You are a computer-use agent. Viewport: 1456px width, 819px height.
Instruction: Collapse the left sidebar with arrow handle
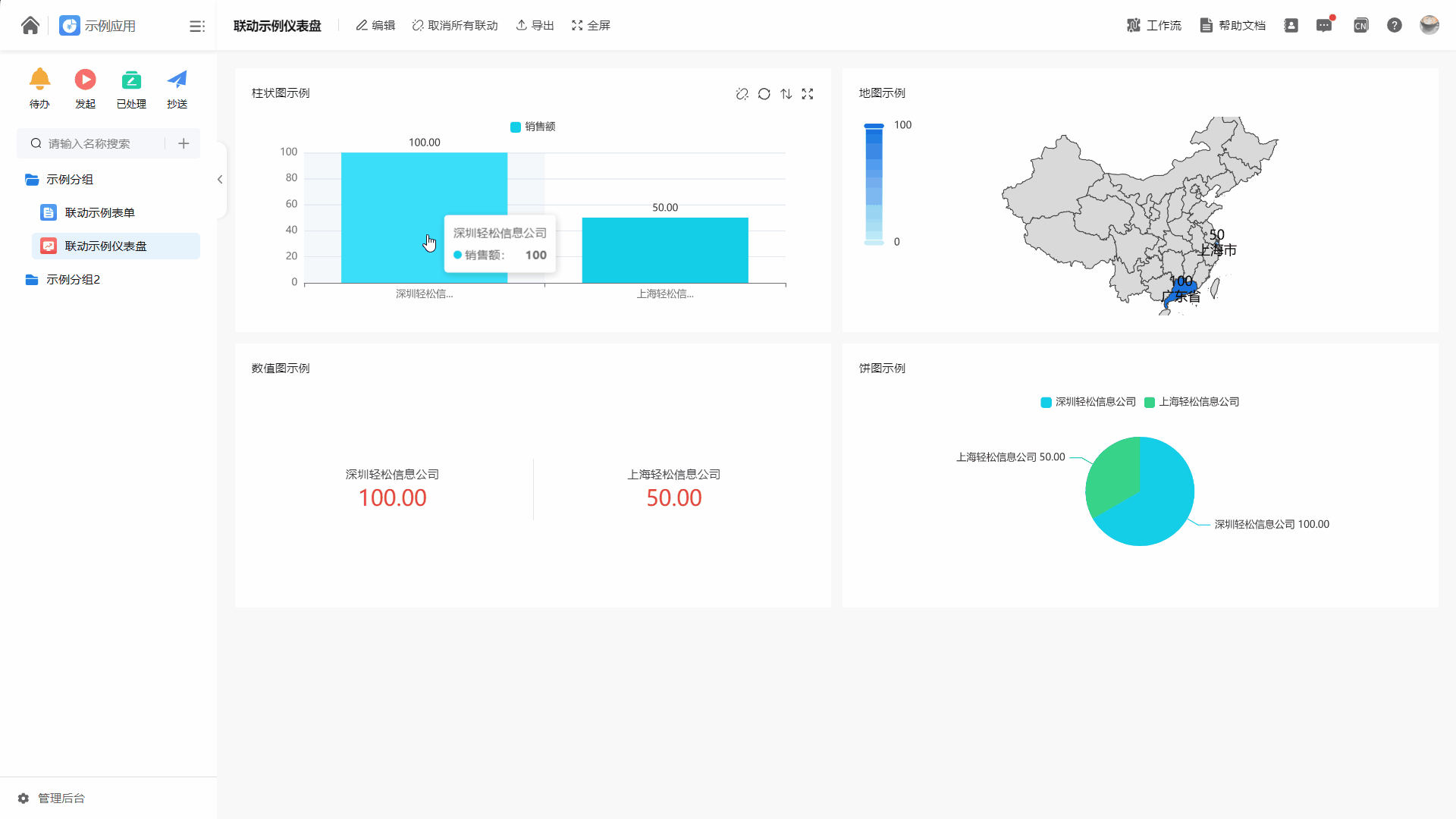pos(220,180)
